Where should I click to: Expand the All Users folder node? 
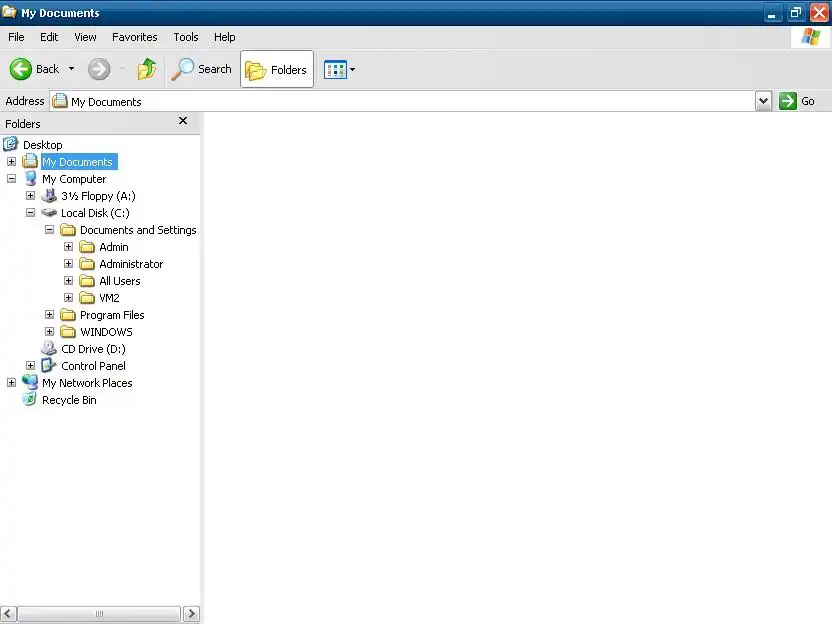pos(68,281)
